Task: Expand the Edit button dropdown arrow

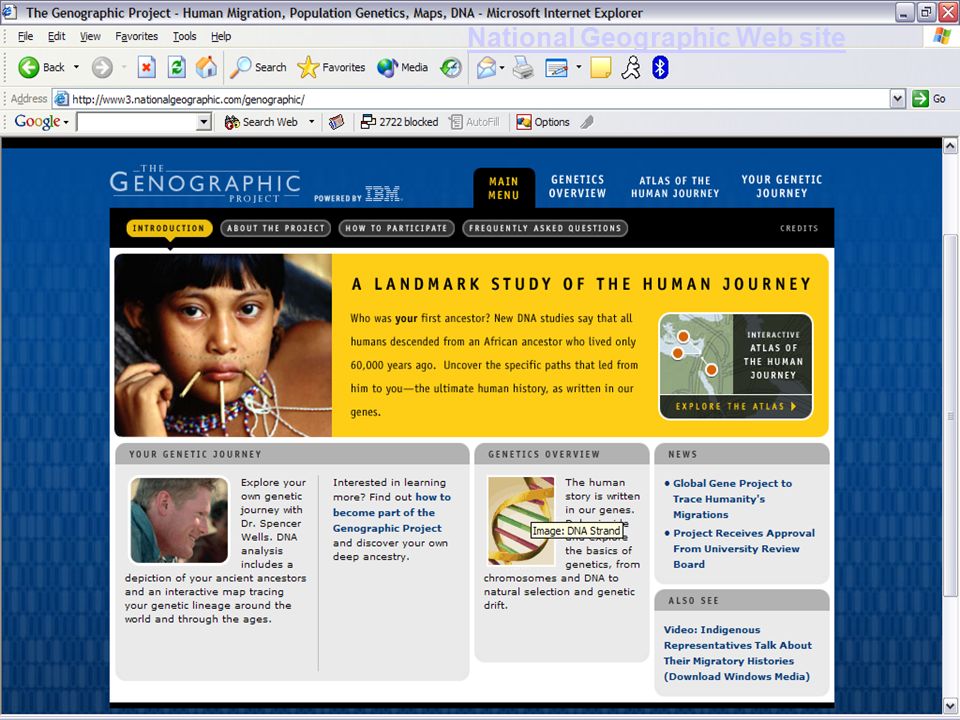Action: click(579, 67)
